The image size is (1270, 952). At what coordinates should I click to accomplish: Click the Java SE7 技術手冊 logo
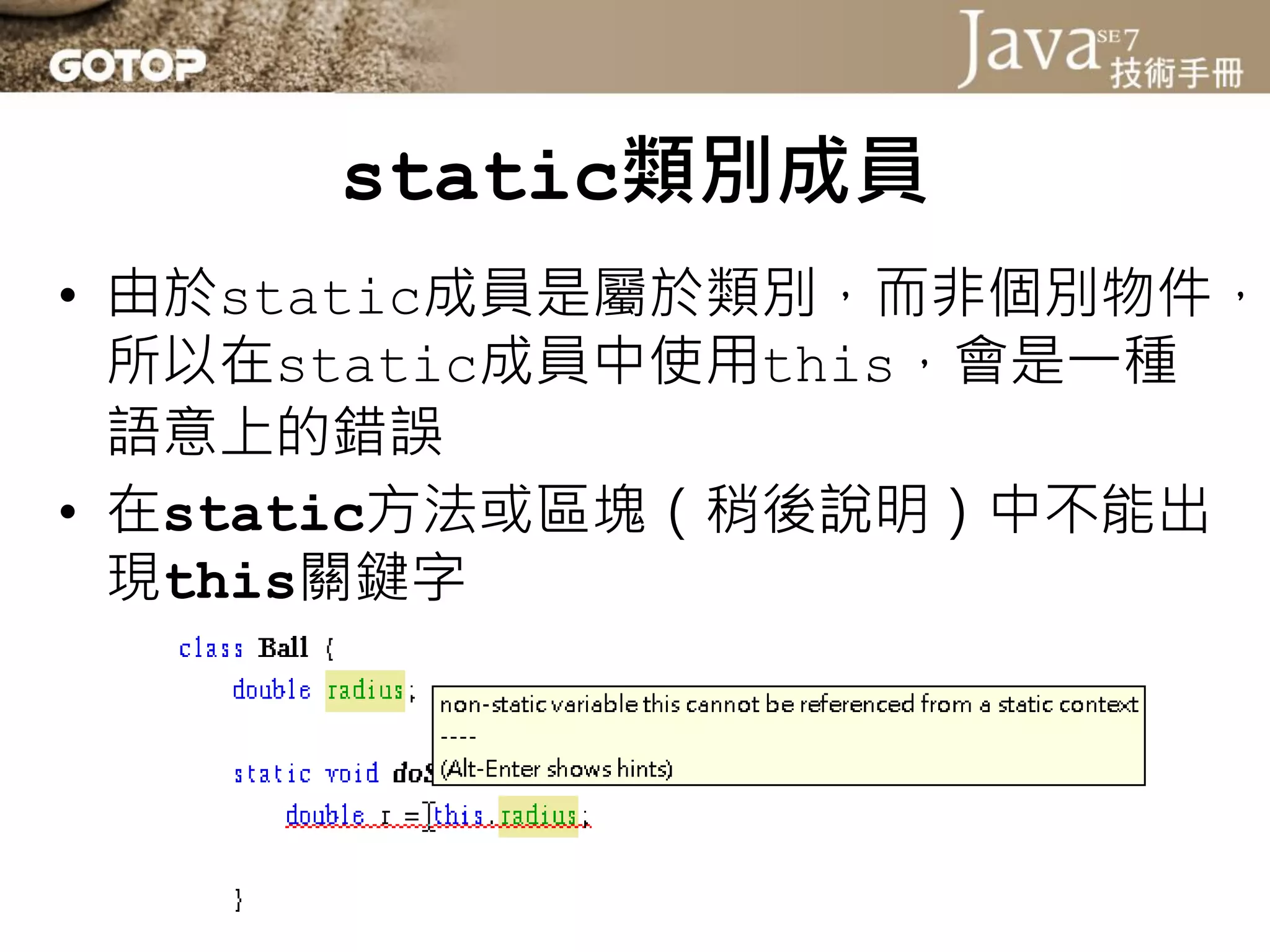1101,50
